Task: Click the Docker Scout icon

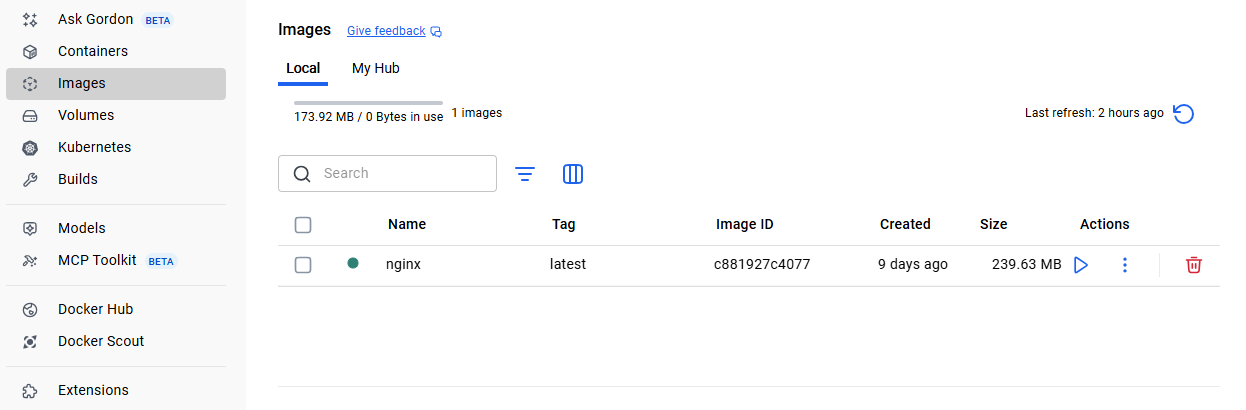Action: point(30,341)
